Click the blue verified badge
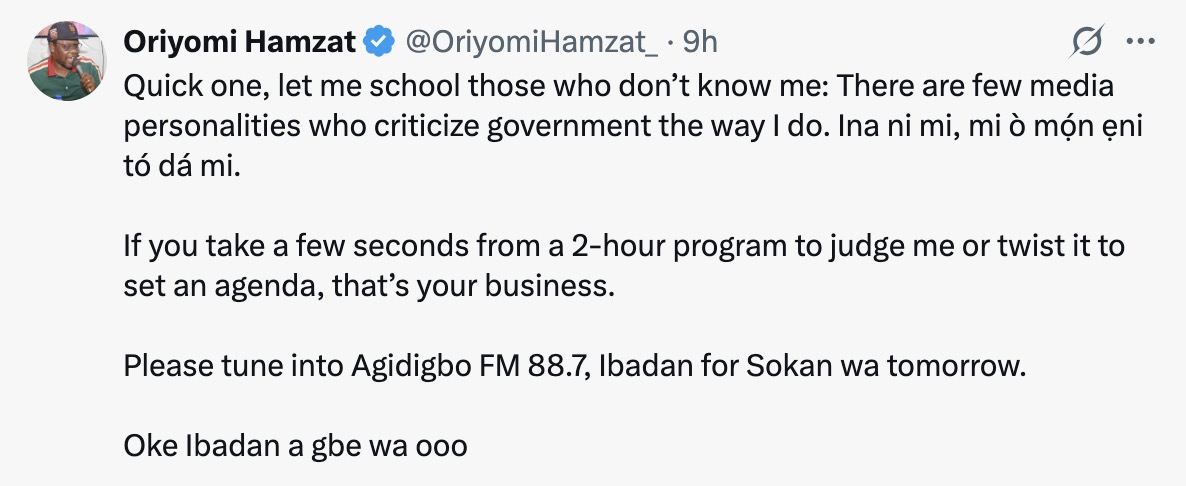The height and width of the screenshot is (486, 1186). coord(377,41)
